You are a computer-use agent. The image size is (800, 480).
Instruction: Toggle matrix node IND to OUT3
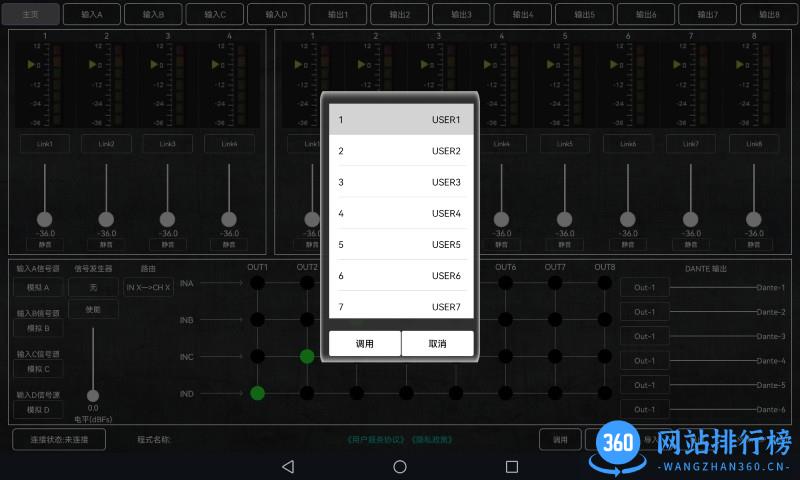[357, 393]
